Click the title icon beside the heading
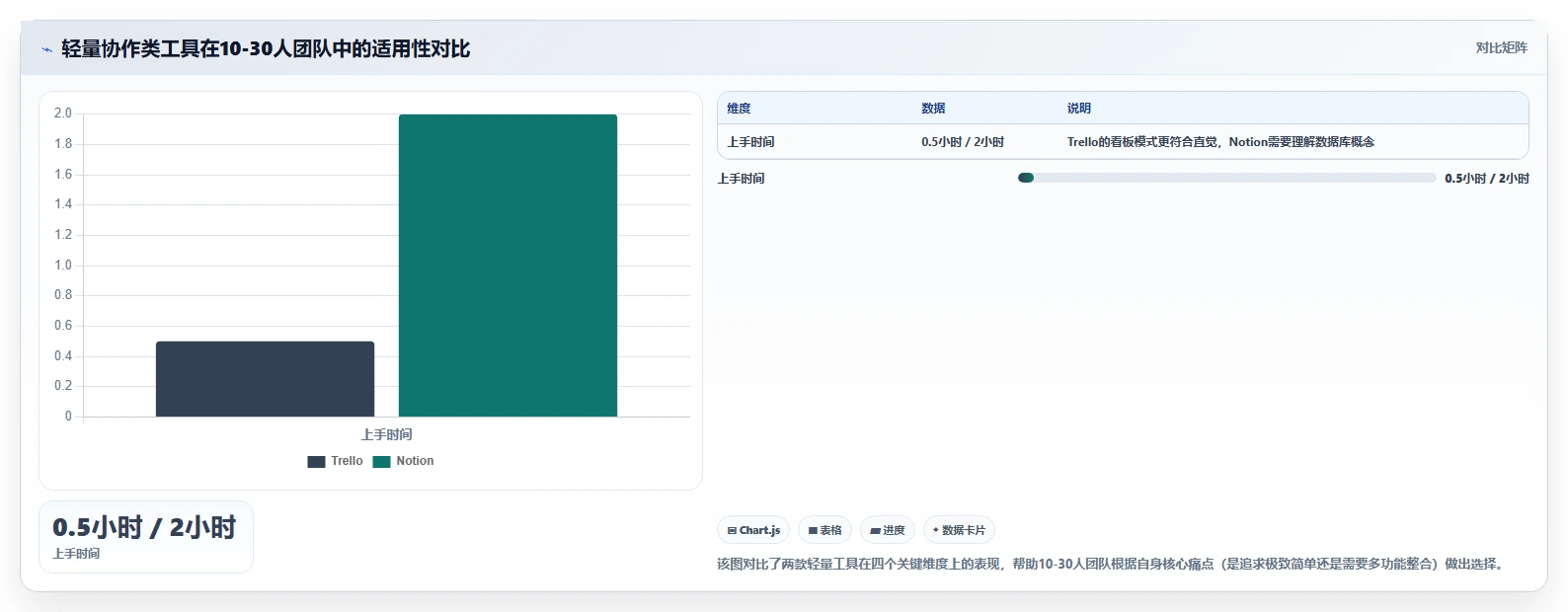The height and width of the screenshot is (612, 1568). [47, 49]
